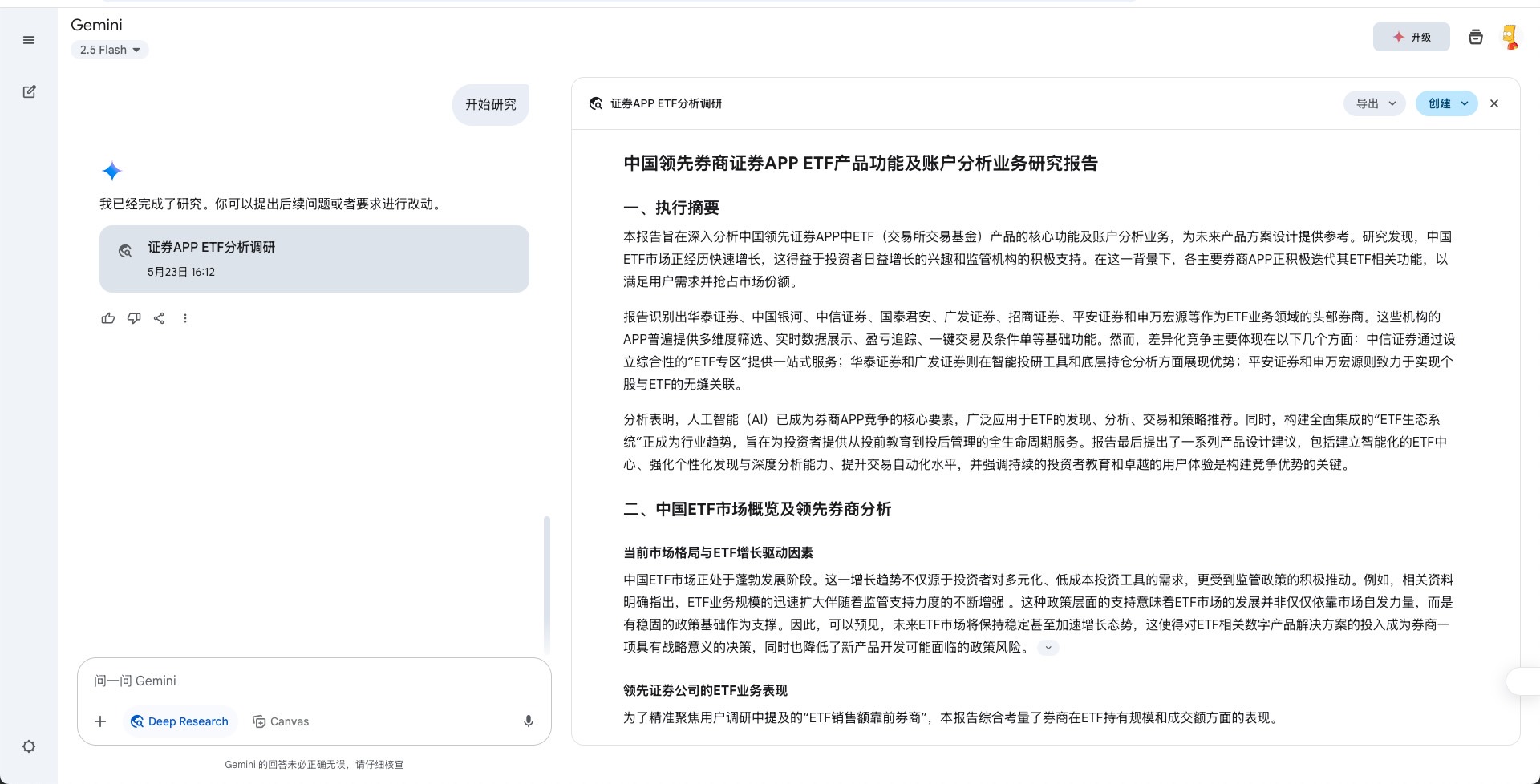Click the 升级 upgrade button

pos(1412,37)
